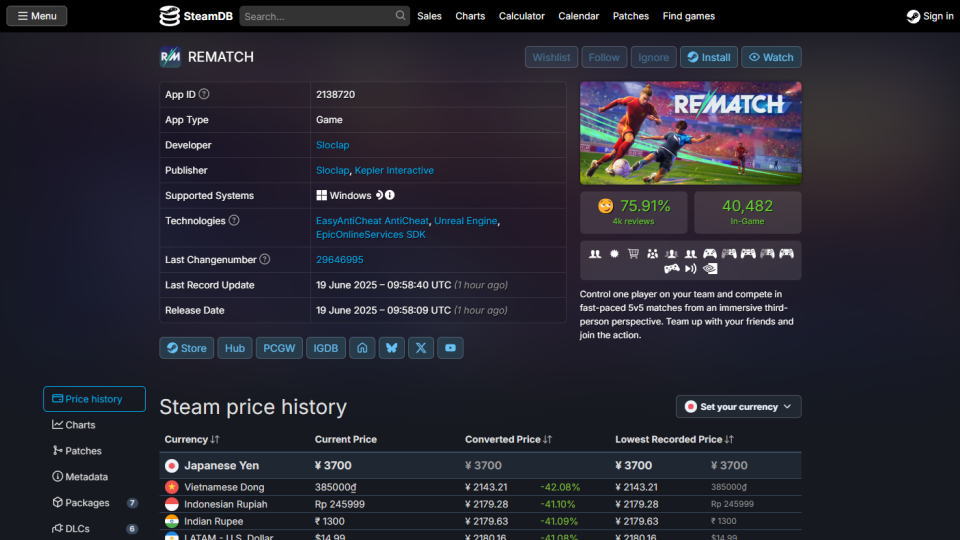This screenshot has width=960, height=540.
Task: Click the YouTube icon
Action: tap(450, 348)
